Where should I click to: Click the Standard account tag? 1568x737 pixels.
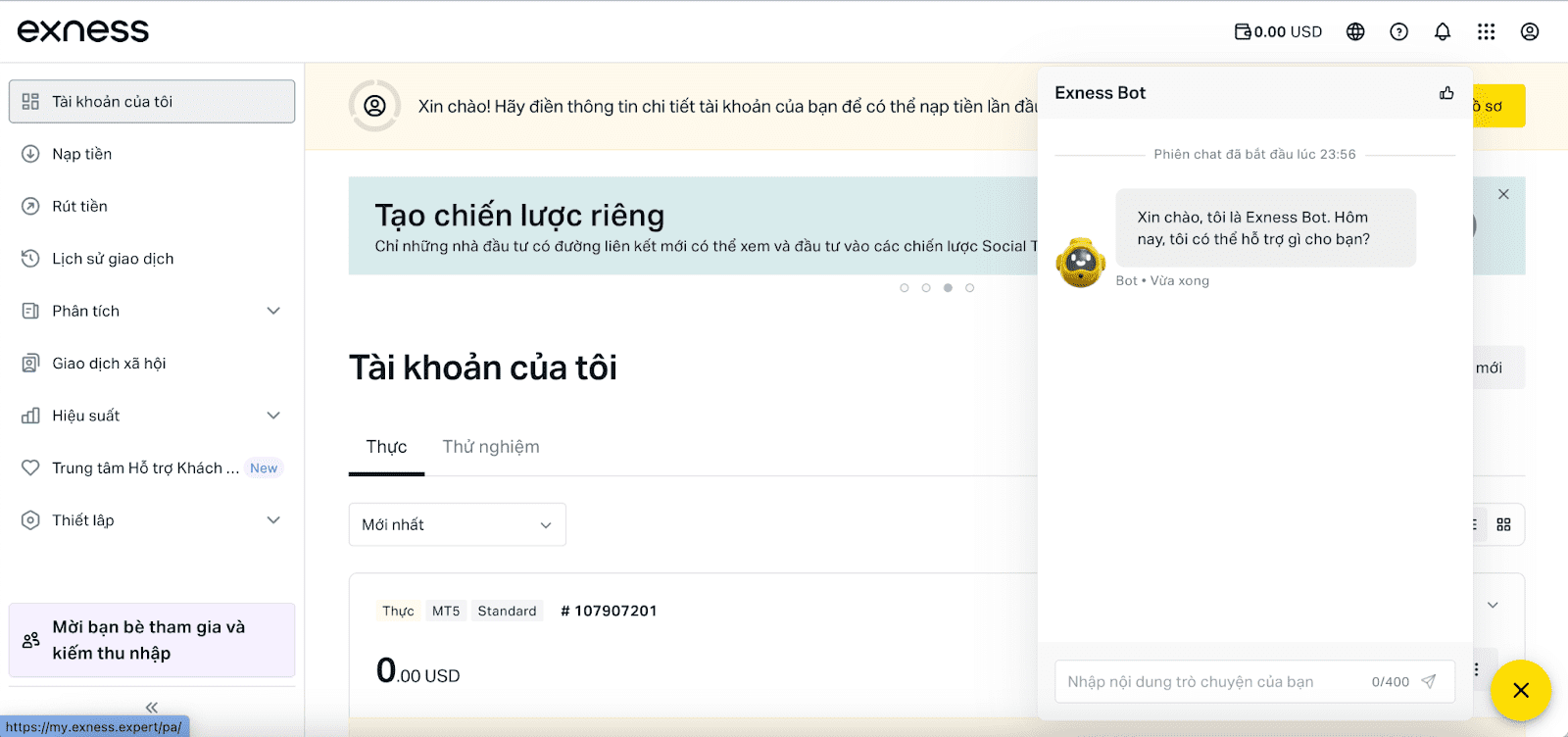[507, 611]
